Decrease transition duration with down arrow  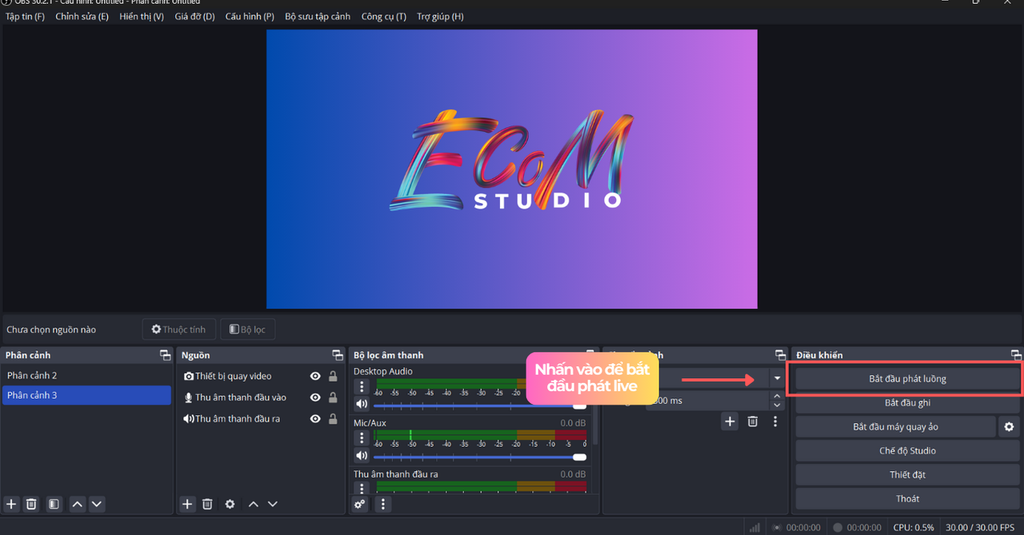click(776, 405)
